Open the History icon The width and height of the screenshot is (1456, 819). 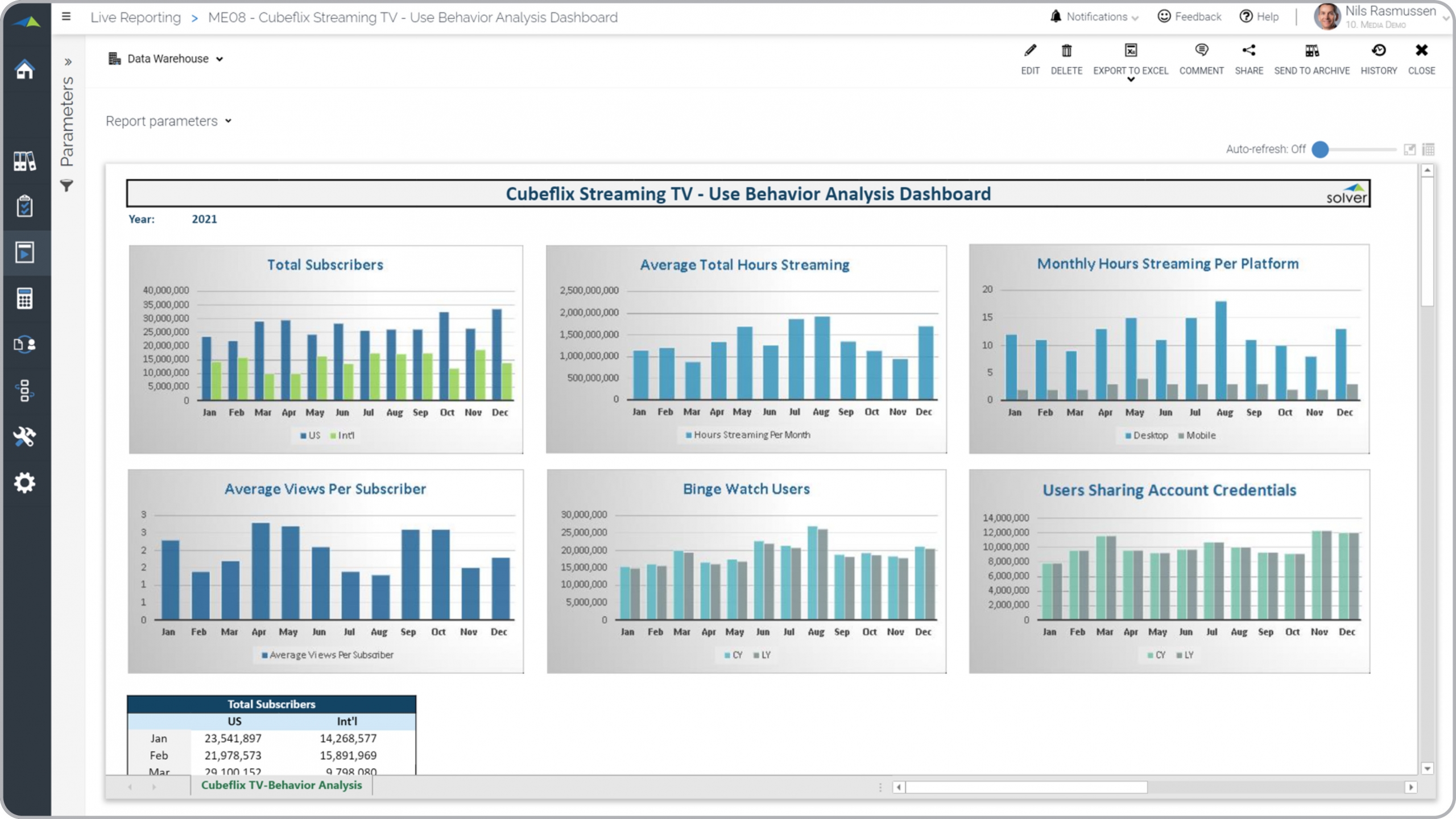(x=1379, y=51)
